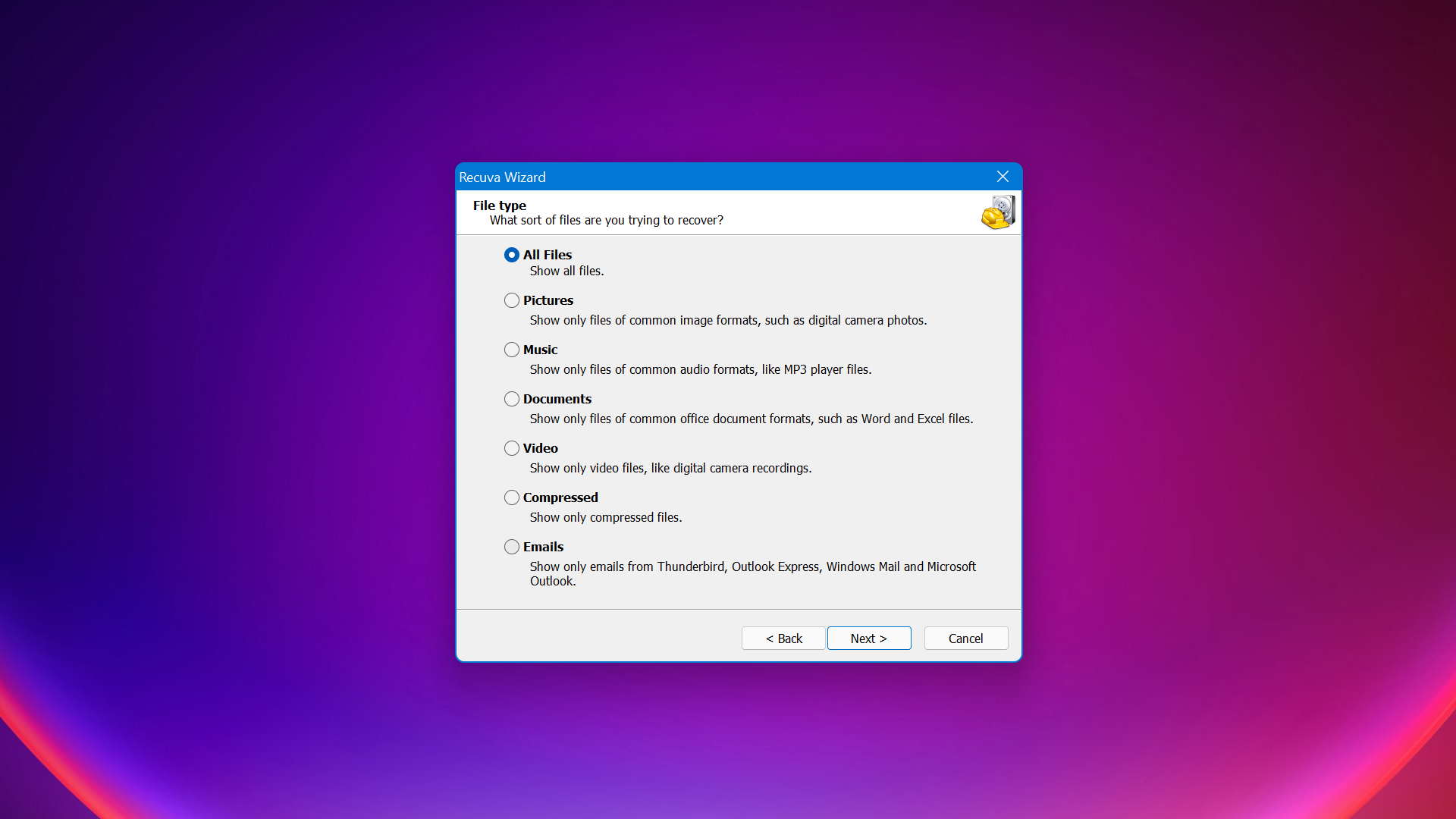
Task: Click the text about common audio formats
Action: click(x=701, y=370)
